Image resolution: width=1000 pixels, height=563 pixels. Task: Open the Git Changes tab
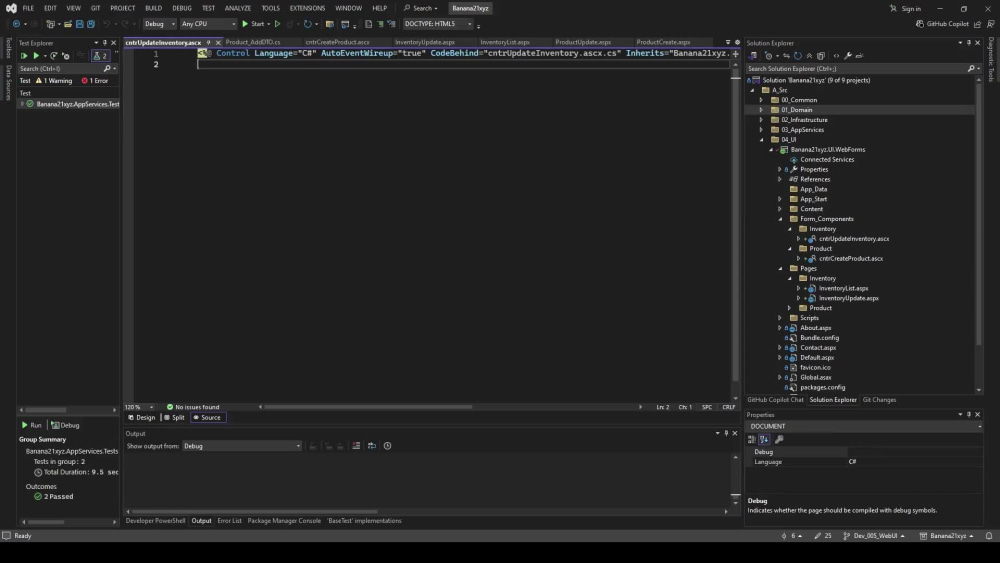(879, 400)
